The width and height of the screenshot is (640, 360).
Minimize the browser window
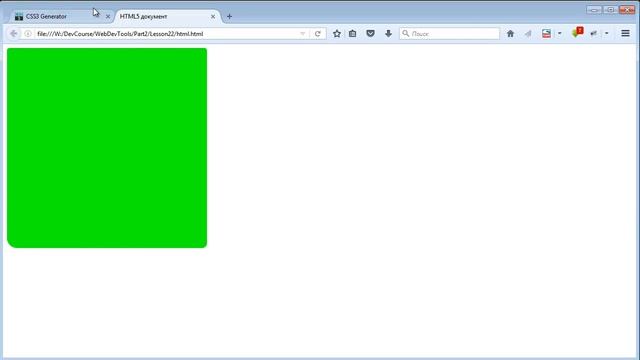(x=594, y=9)
